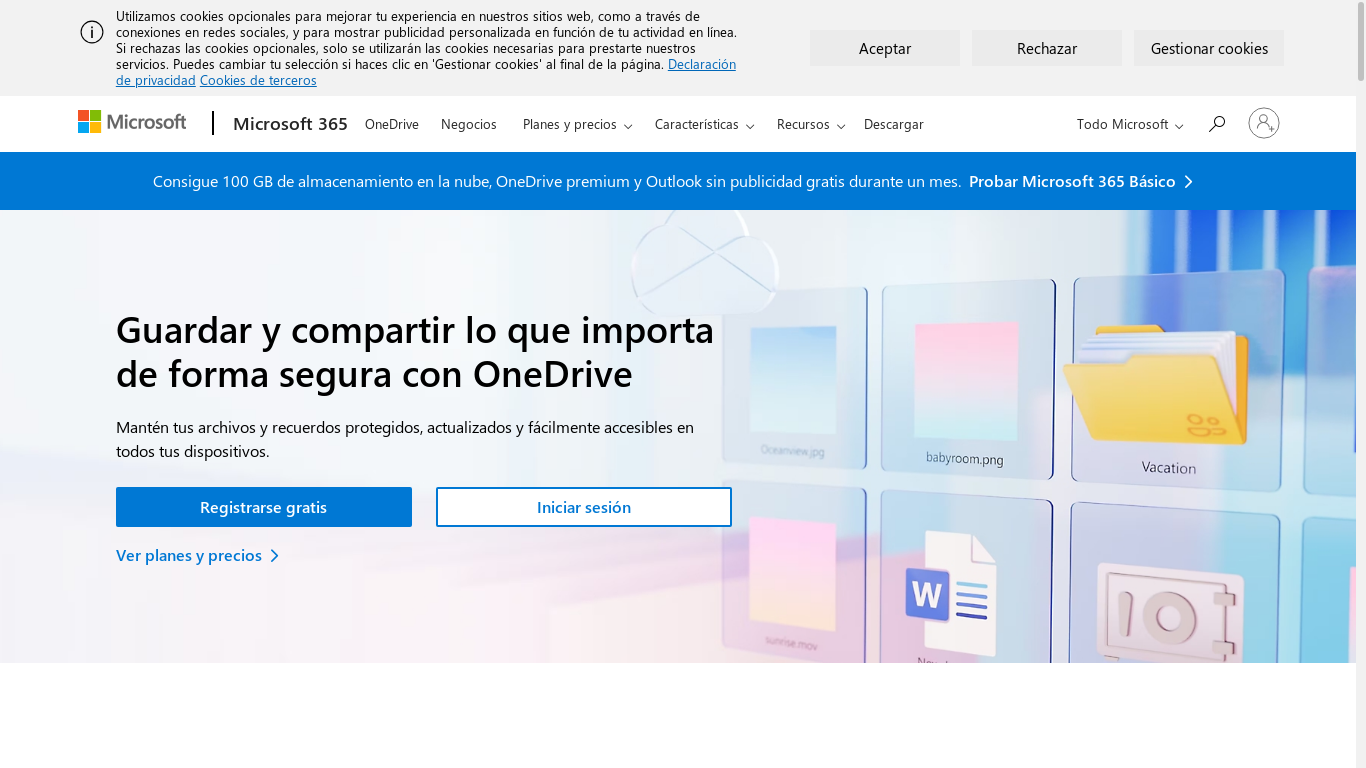Accept cookies with Aceptar button
The image size is (1366, 768).
(885, 48)
